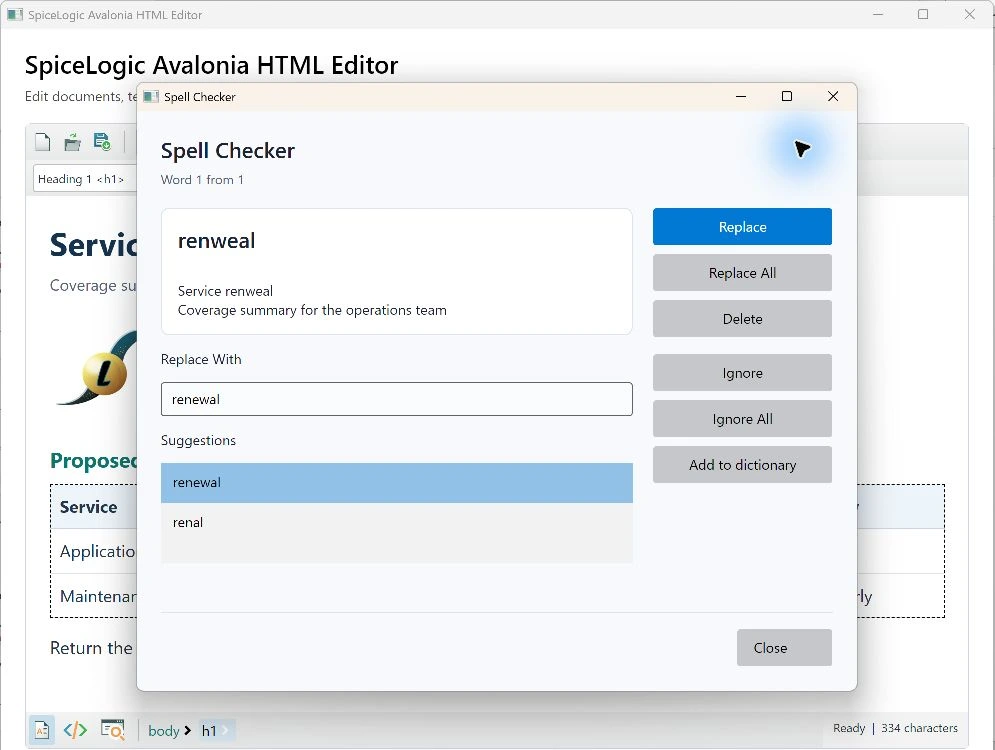This screenshot has height=750, width=995.
Task: Click the Replace All button
Action: click(742, 273)
